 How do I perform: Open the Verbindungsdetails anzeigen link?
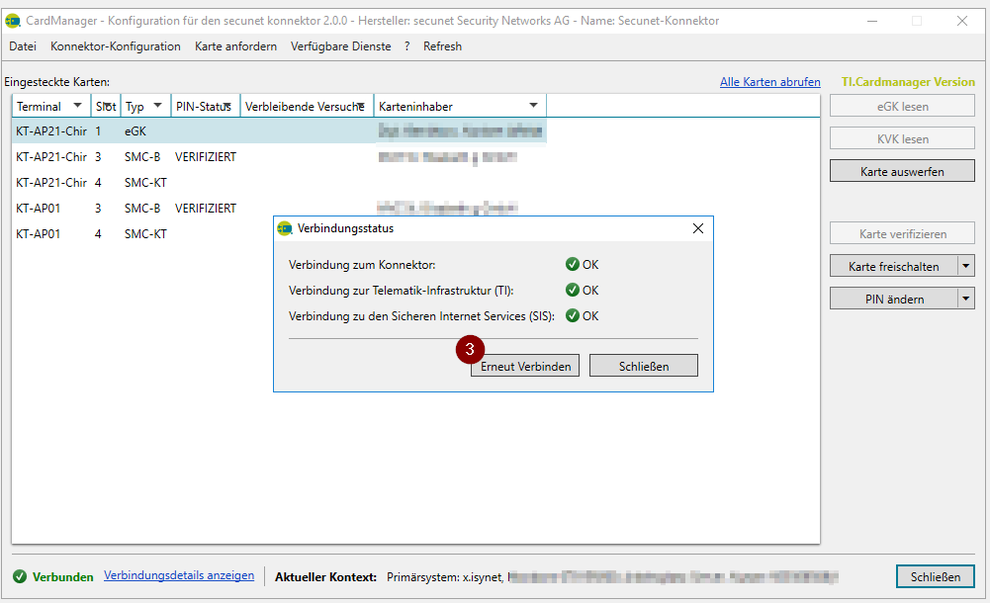179,575
